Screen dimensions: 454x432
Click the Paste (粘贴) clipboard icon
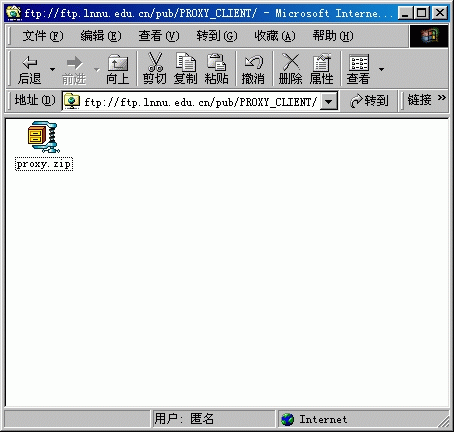(x=216, y=62)
